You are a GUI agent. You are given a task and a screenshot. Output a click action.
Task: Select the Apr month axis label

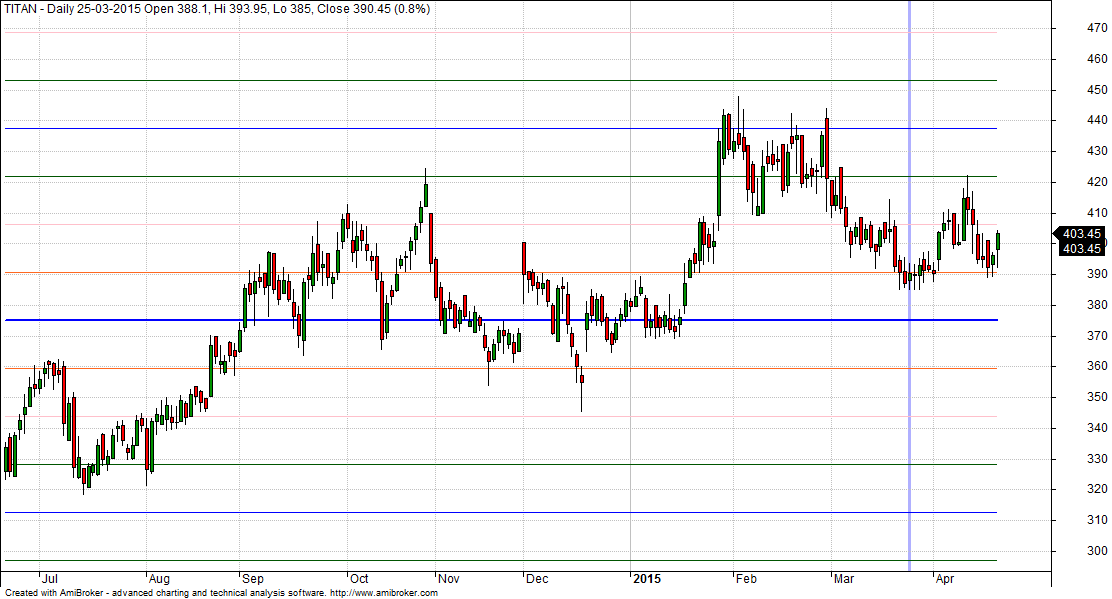pos(944,578)
